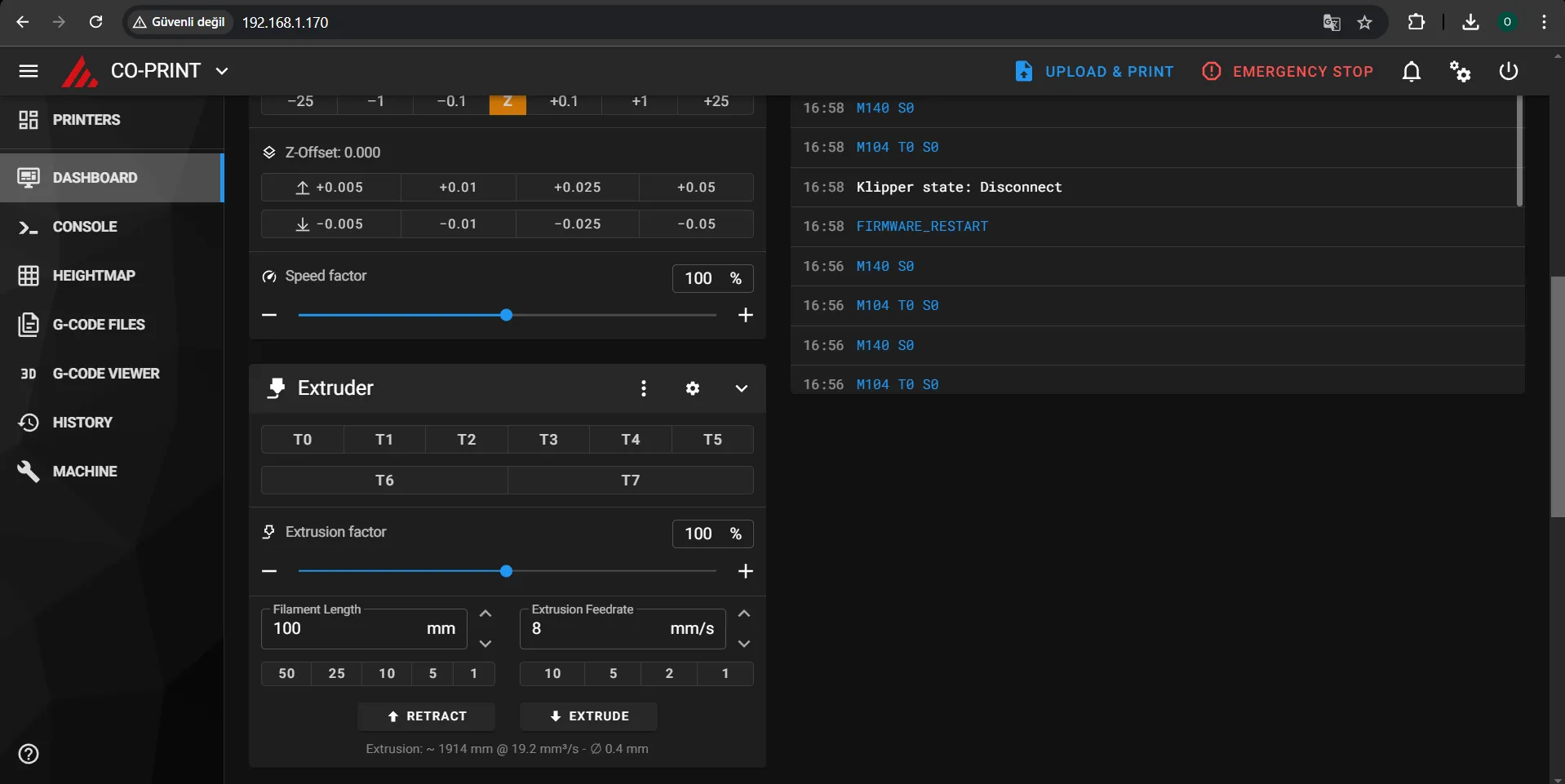Decrease extrusion factor with minus icon
The height and width of the screenshot is (784, 1565).
point(270,571)
